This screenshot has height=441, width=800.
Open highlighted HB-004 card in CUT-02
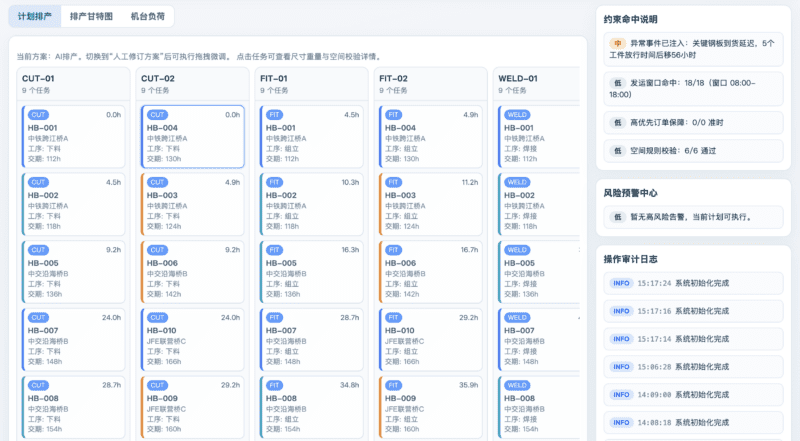[x=193, y=136]
